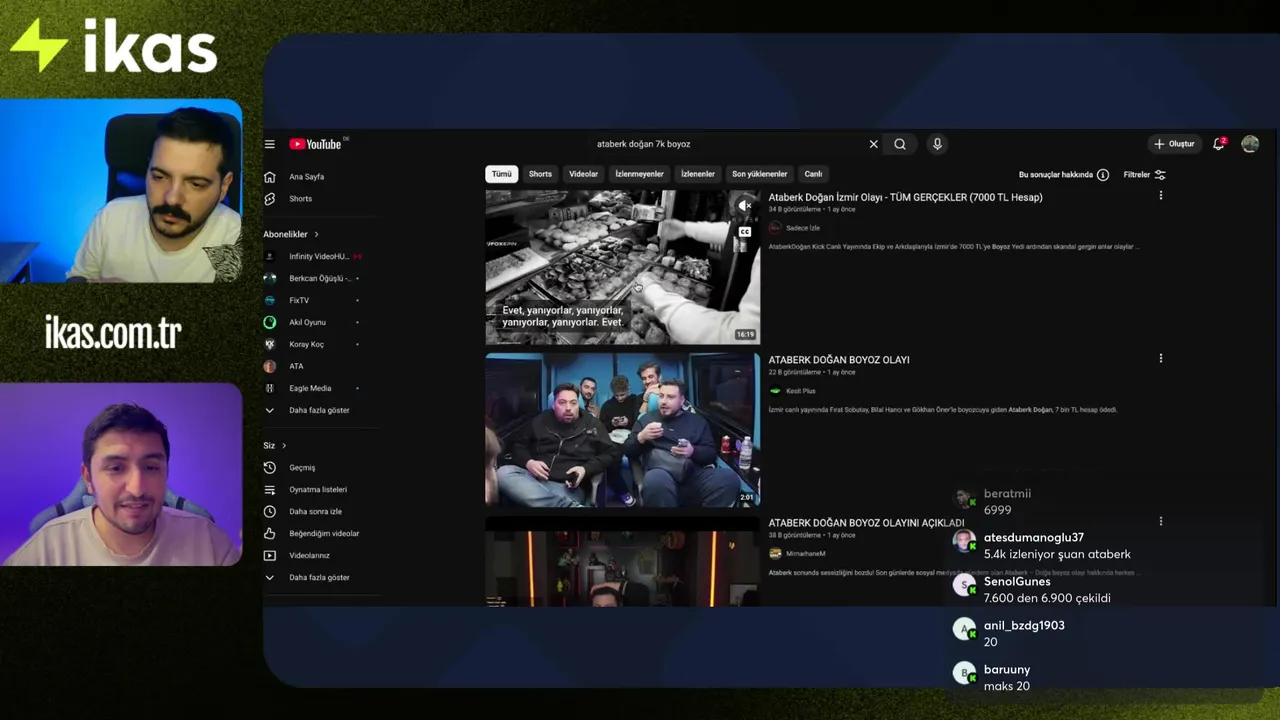Open the account avatar menu
This screenshot has width=1280, height=720.
[x=1250, y=144]
